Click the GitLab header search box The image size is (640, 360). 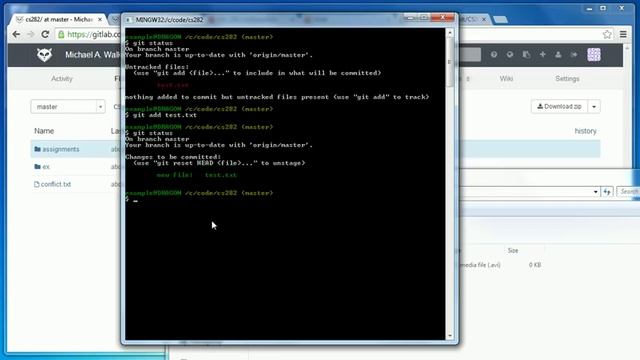pyautogui.click(x=470, y=54)
